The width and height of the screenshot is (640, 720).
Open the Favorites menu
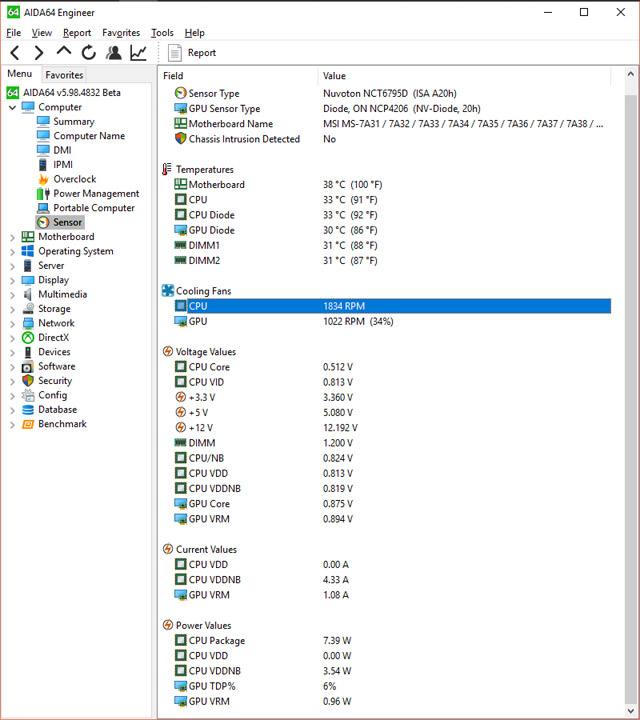tap(121, 33)
